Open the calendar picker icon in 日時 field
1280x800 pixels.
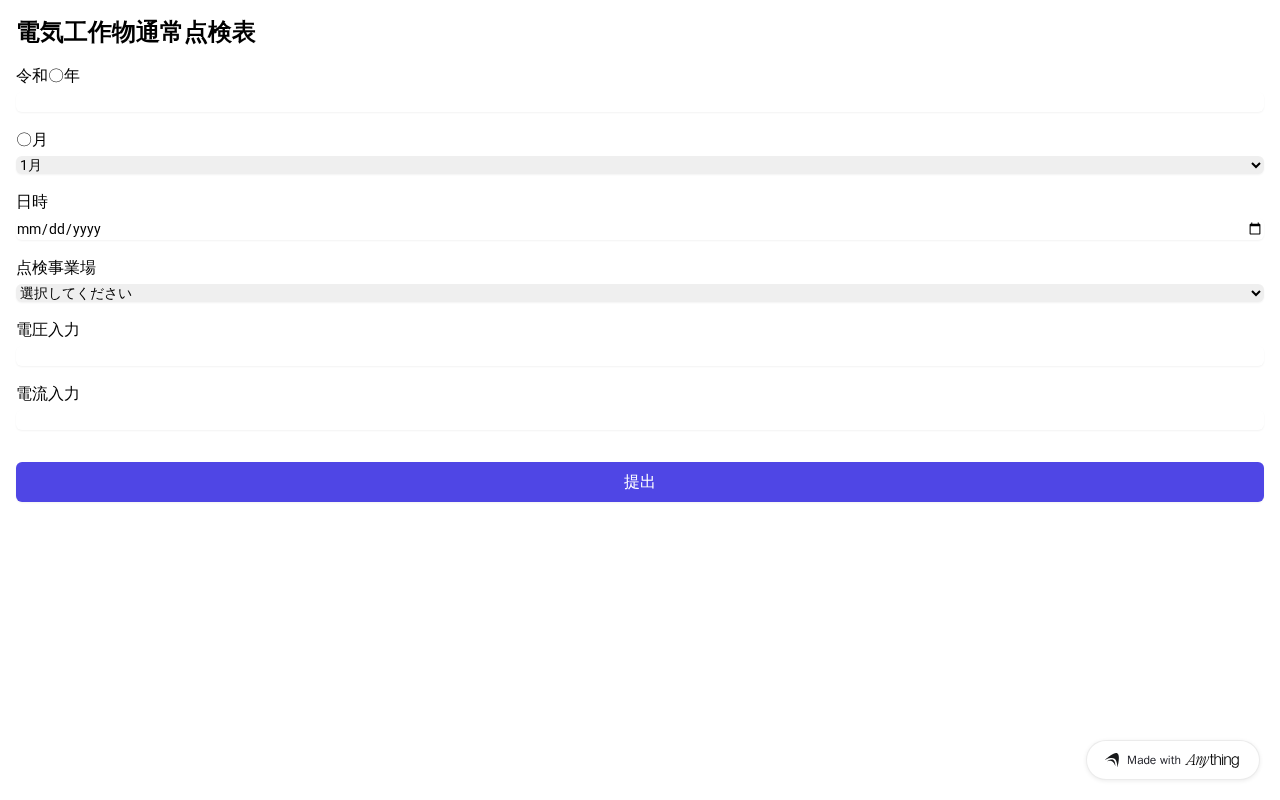tap(1255, 229)
